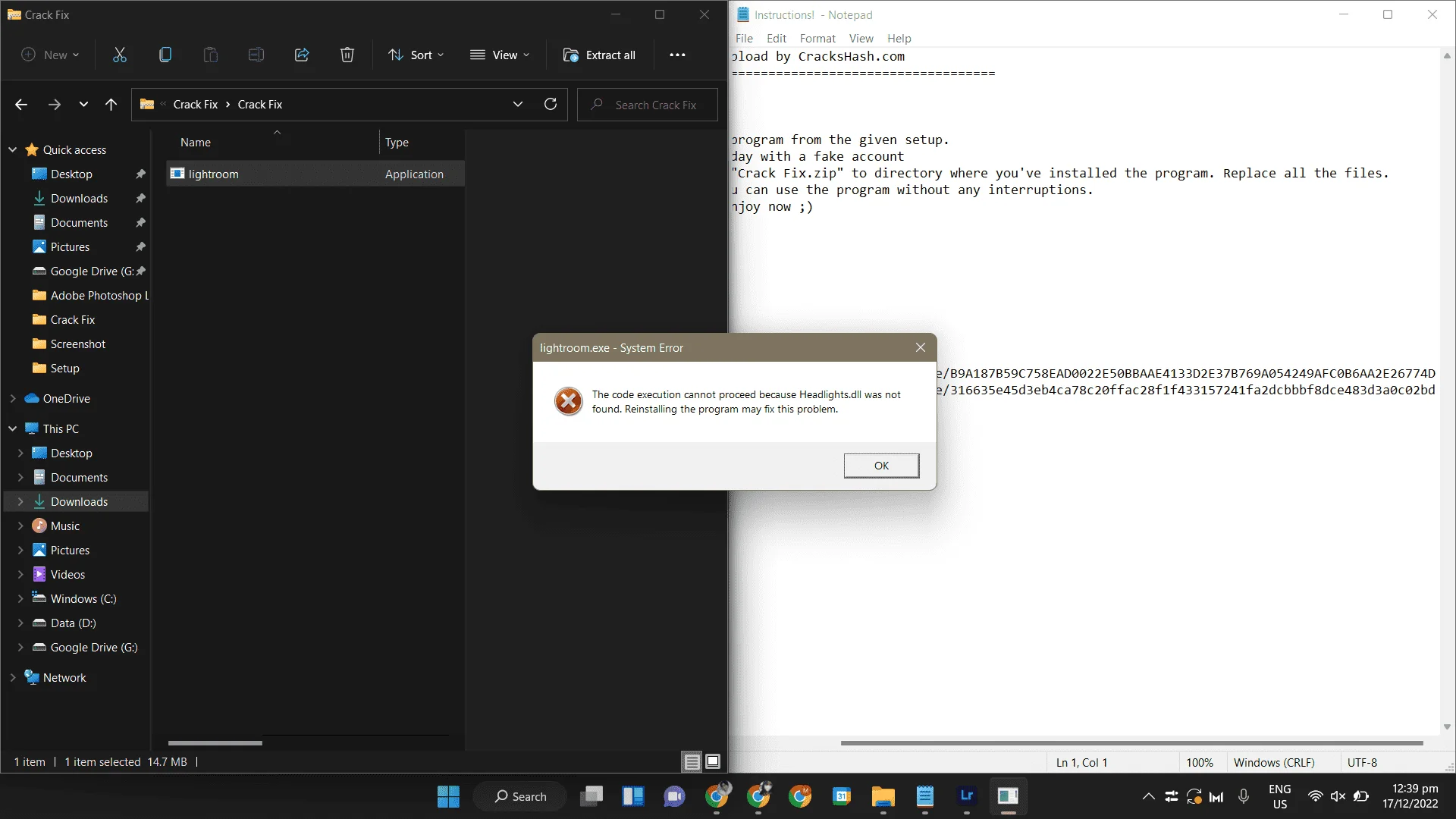Click Notepad's horizontal scrollbar thumb
Viewport: 1456px width, 819px height.
click(1131, 743)
